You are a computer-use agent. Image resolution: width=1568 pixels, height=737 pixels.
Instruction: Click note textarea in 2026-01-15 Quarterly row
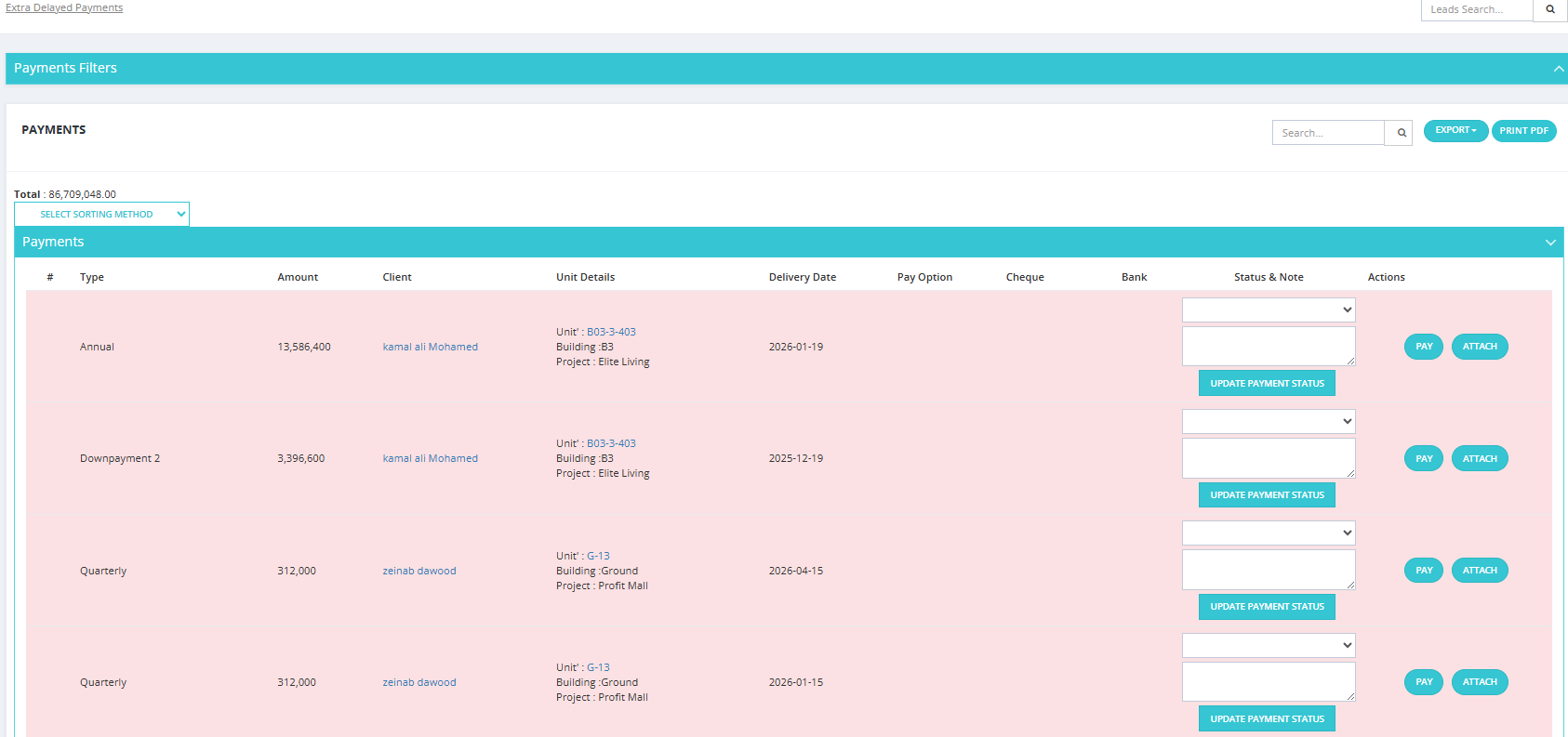pos(1269,681)
